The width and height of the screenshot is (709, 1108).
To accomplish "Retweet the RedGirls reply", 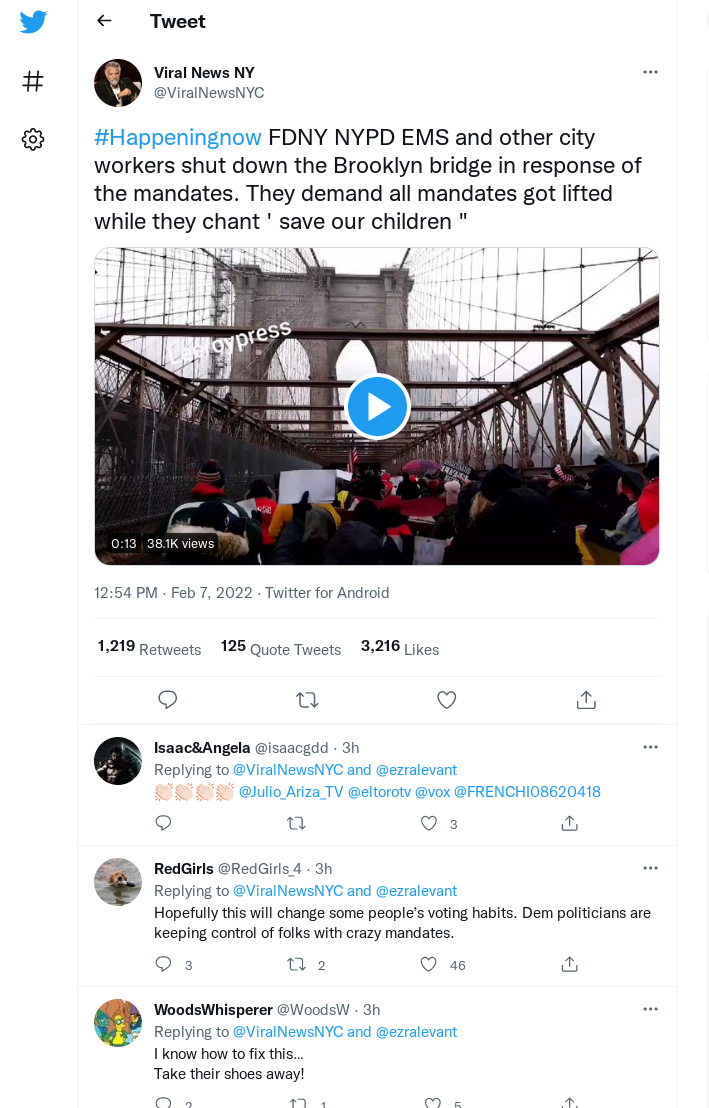I will [296, 964].
